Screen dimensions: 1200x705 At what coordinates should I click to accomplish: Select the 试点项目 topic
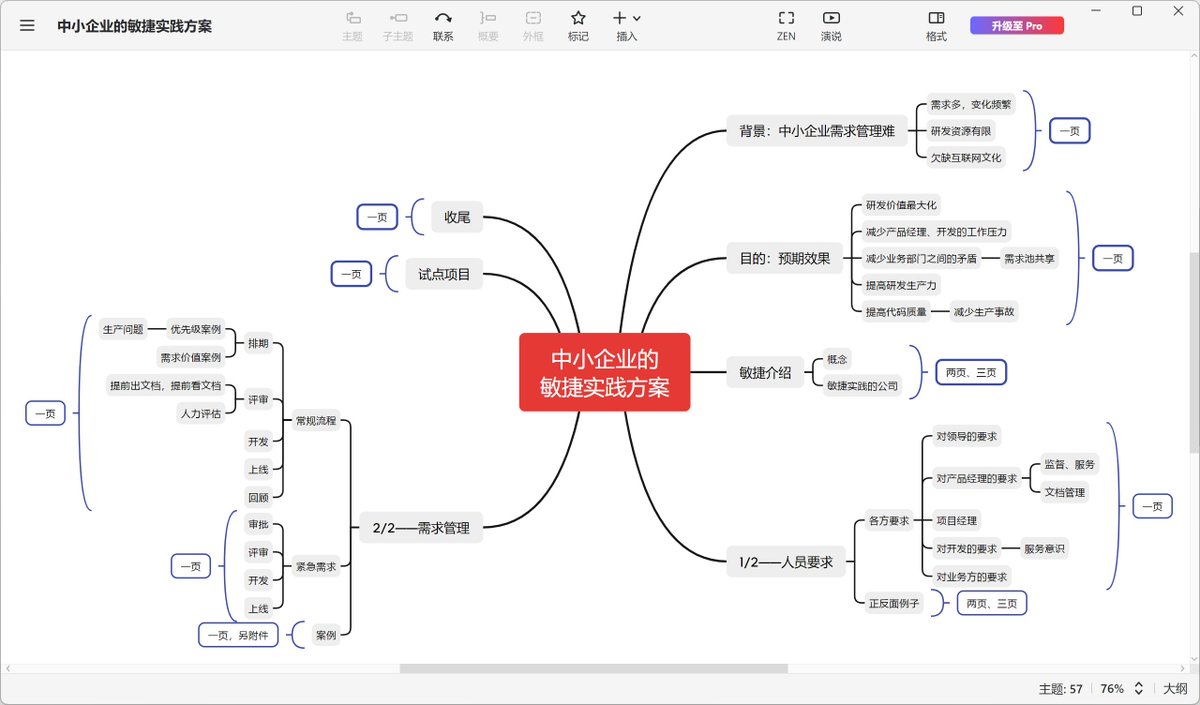444,274
